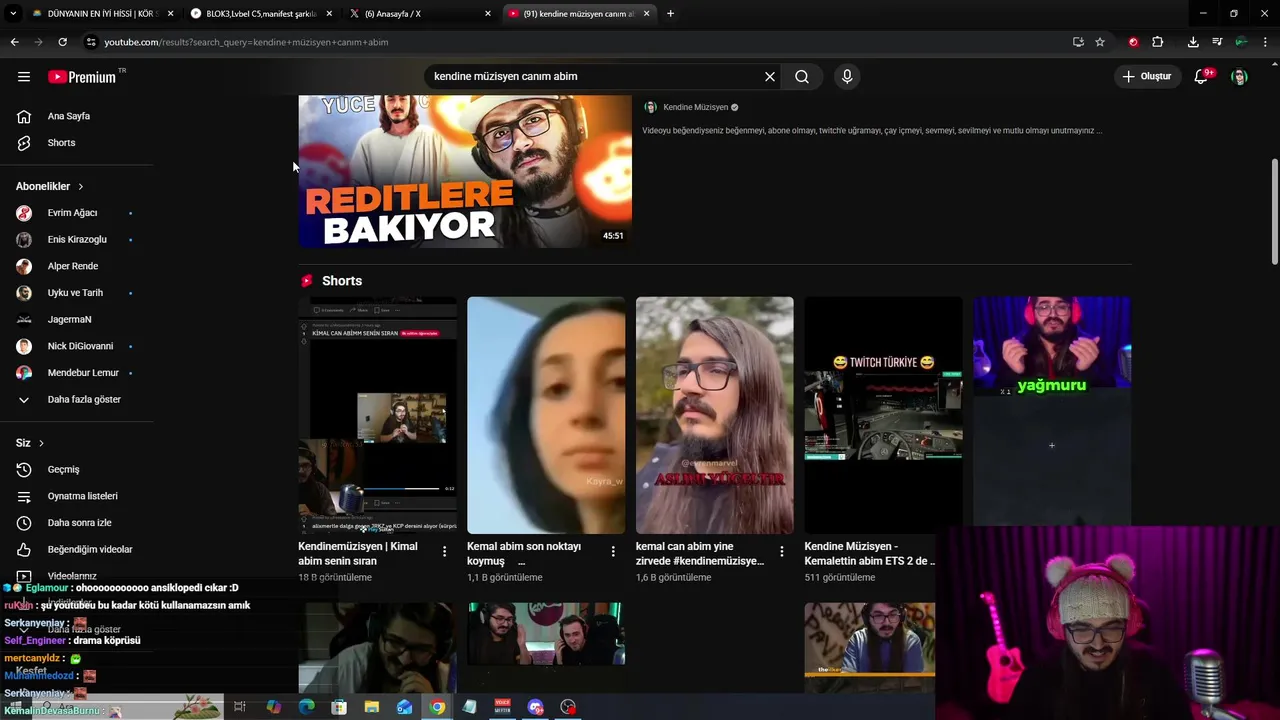Bookmark this page with star icon
Screen dimensions: 1280x720
tap(1100, 42)
